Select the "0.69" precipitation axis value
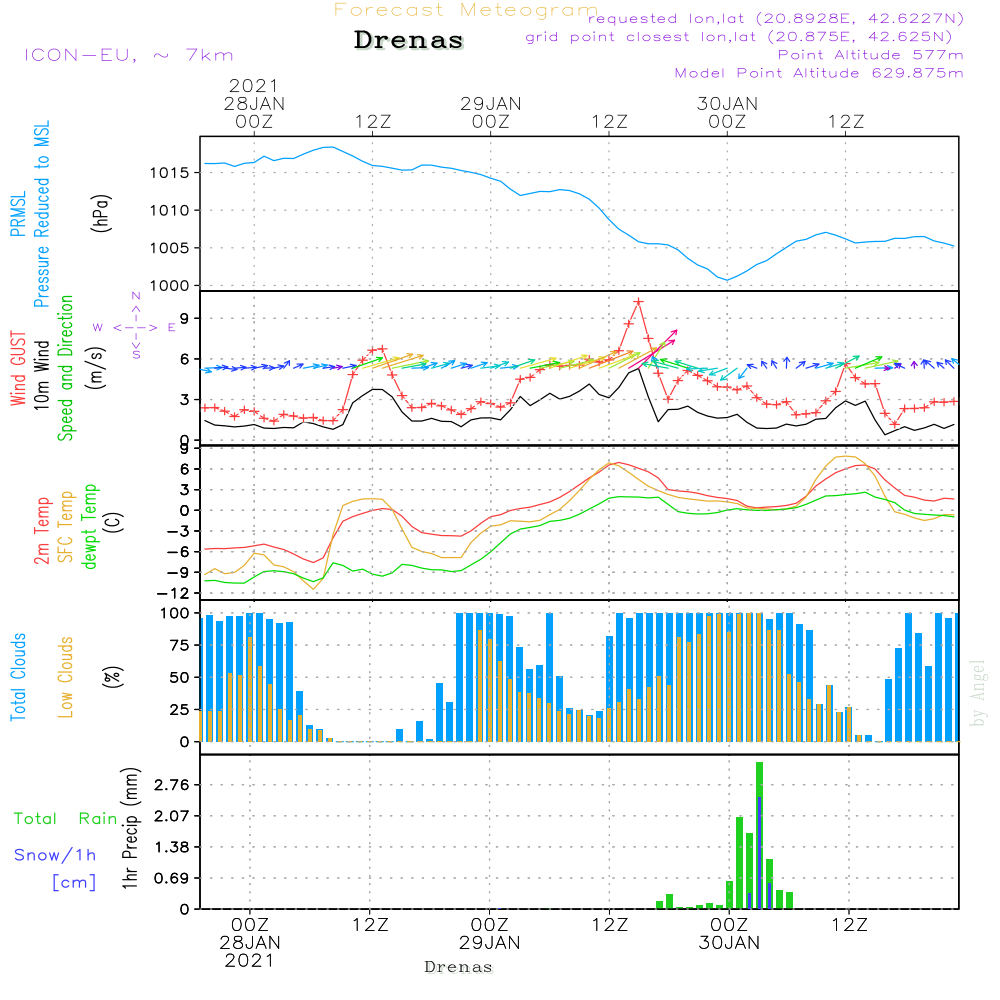This screenshot has height=1000, width=1000. (172, 879)
